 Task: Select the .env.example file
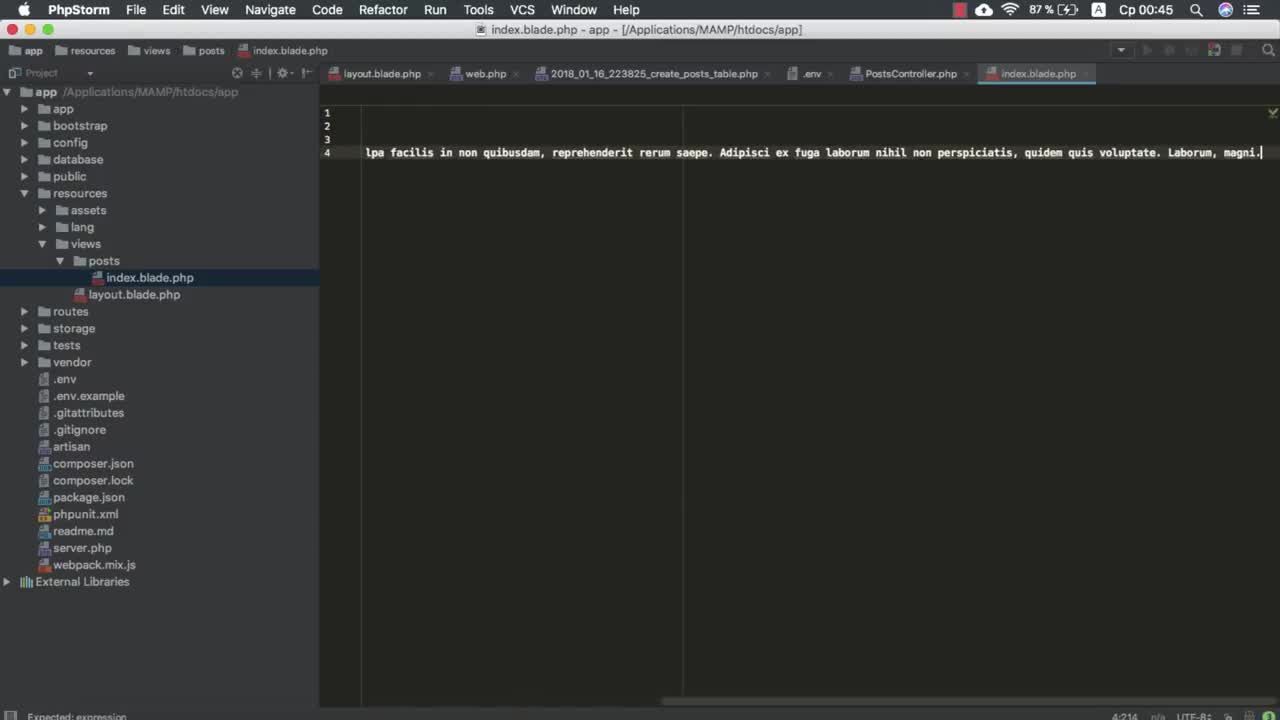(x=88, y=396)
